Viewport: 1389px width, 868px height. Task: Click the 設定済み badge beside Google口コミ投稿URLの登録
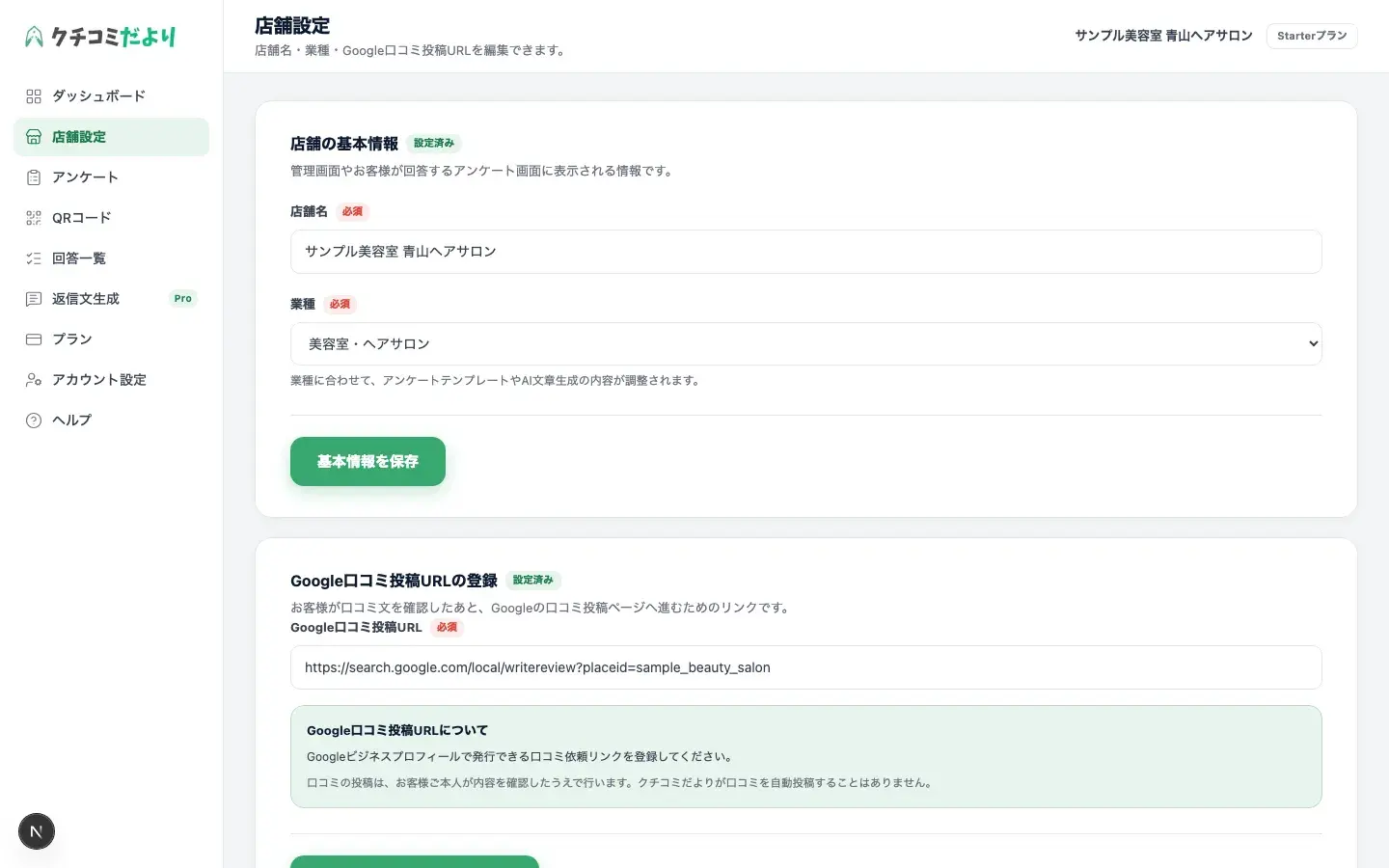[x=533, y=581]
